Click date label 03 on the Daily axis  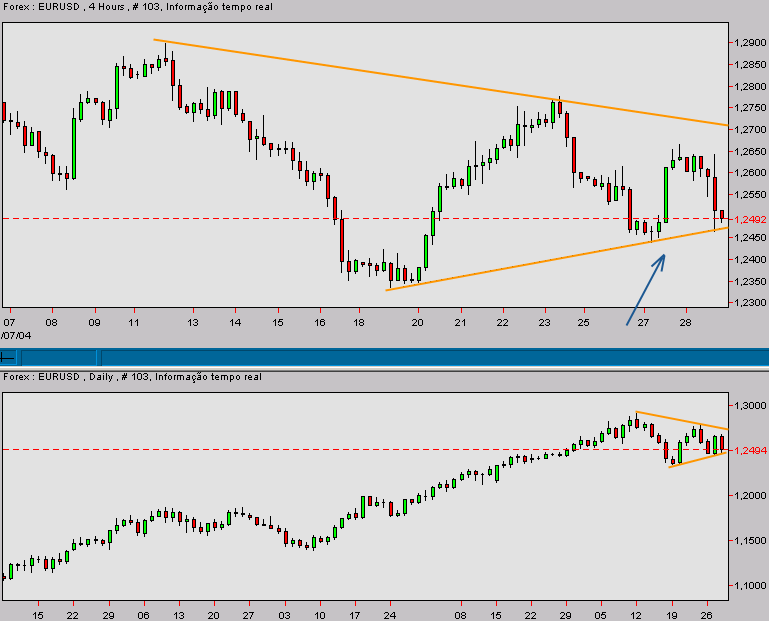pyautogui.click(x=284, y=615)
